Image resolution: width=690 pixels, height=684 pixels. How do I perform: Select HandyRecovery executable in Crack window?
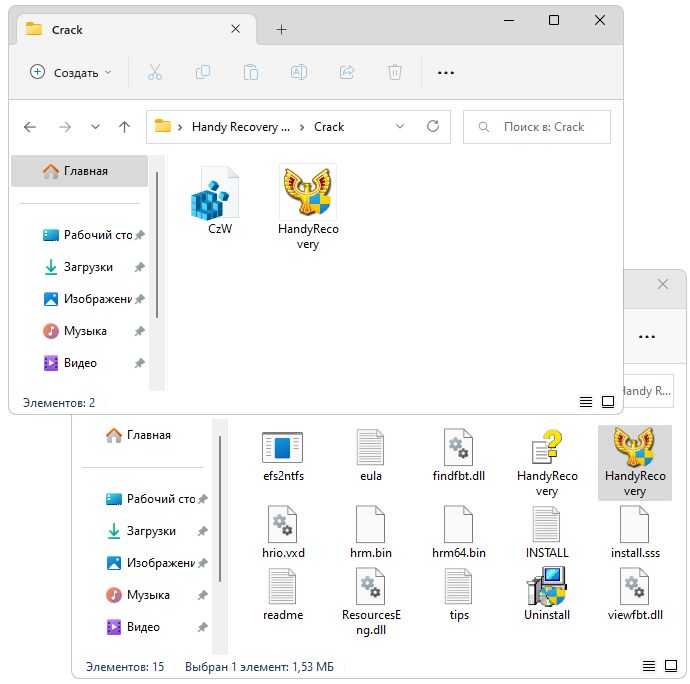click(308, 207)
